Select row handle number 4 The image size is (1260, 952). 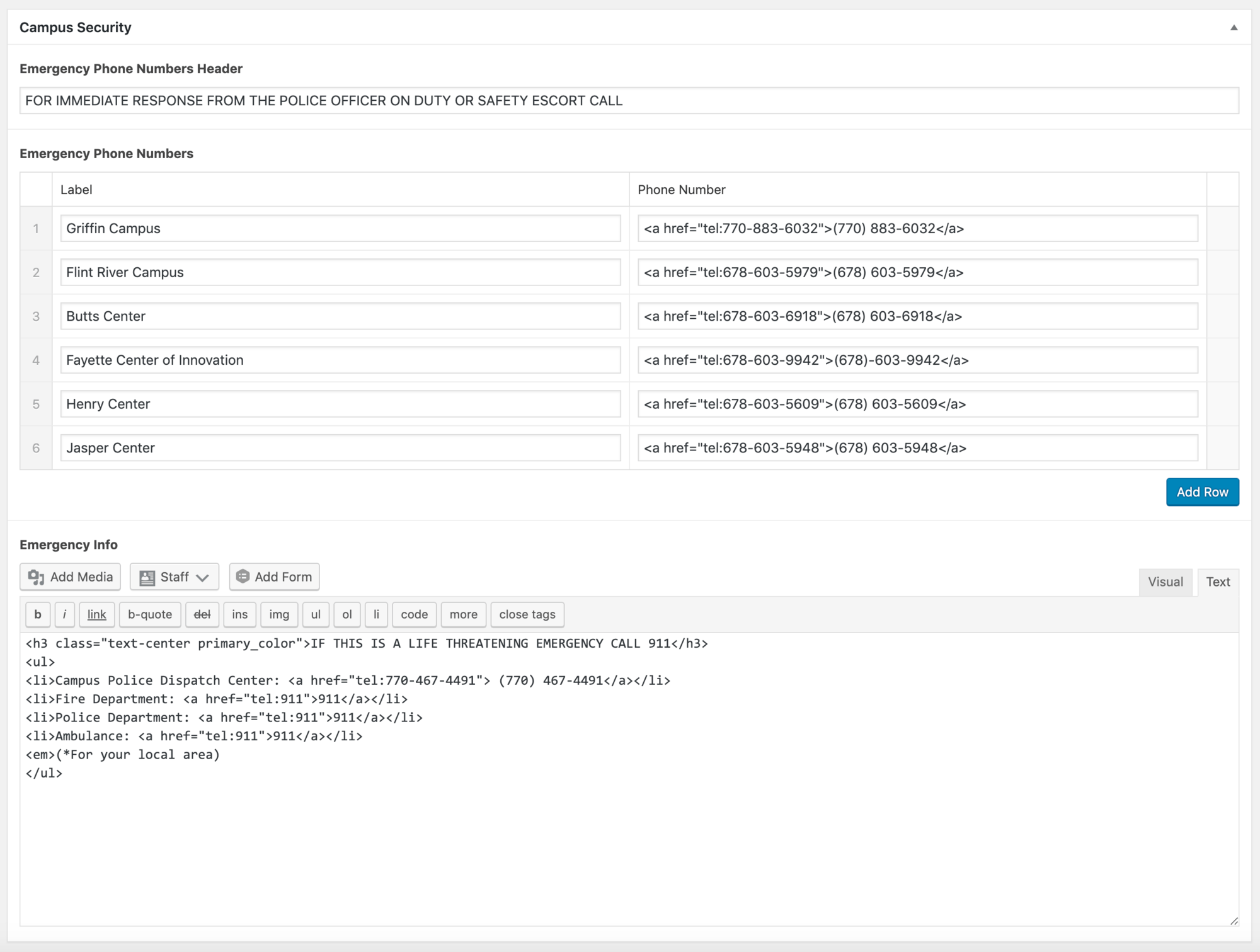[x=36, y=360]
